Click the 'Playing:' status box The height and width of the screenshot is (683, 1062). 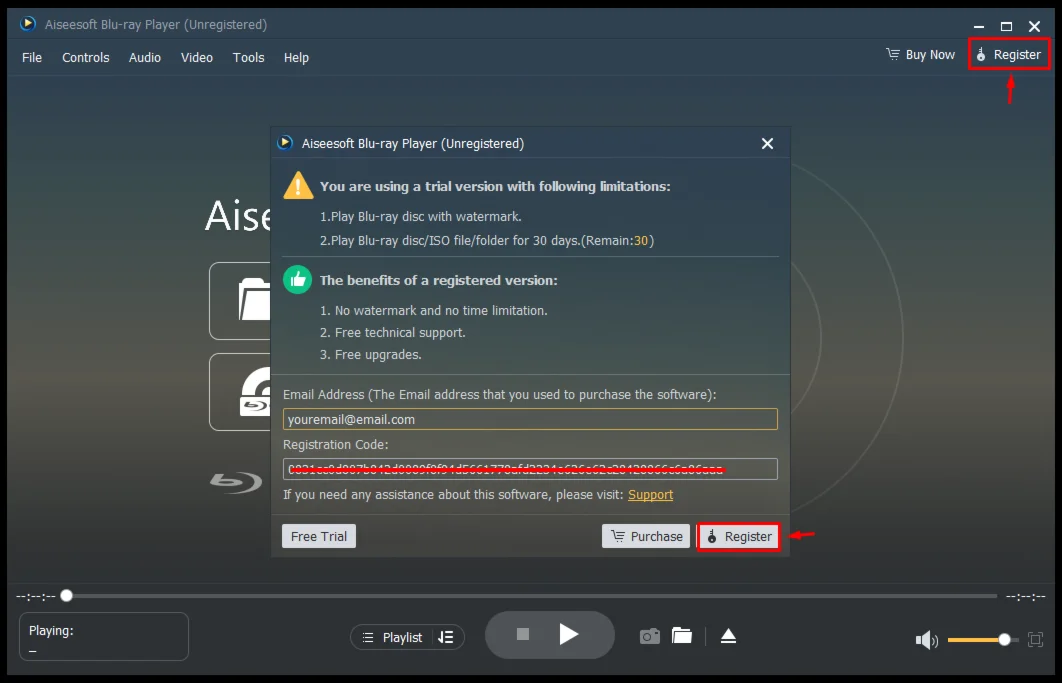[104, 636]
